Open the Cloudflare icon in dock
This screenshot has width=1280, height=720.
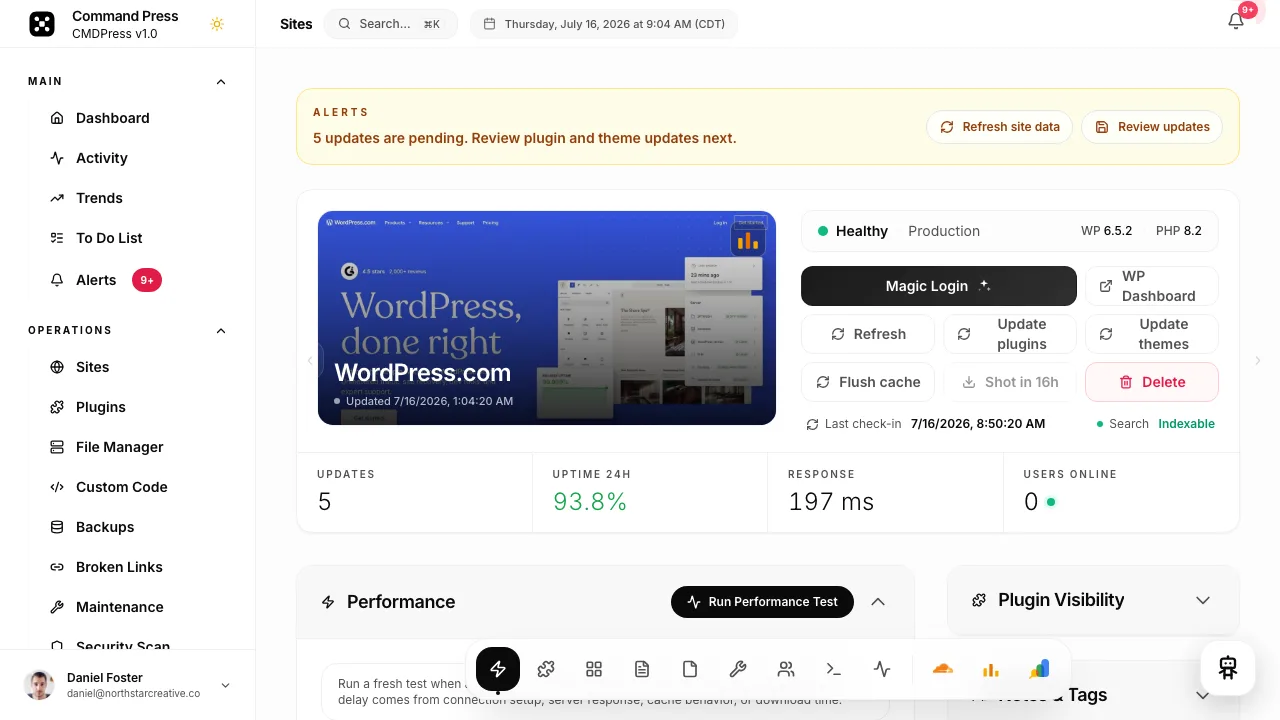point(943,669)
